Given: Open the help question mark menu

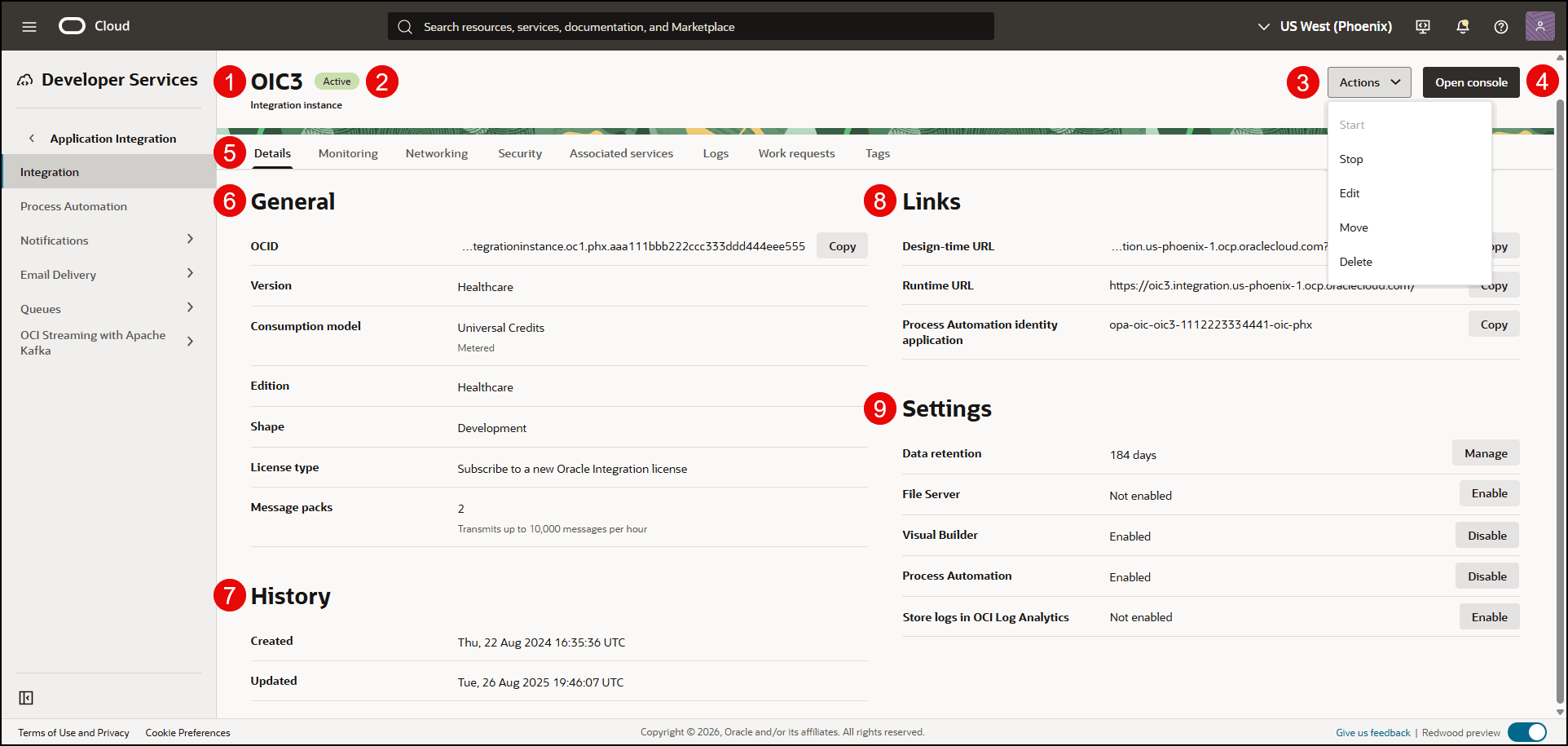Looking at the screenshot, I should pyautogui.click(x=1501, y=26).
